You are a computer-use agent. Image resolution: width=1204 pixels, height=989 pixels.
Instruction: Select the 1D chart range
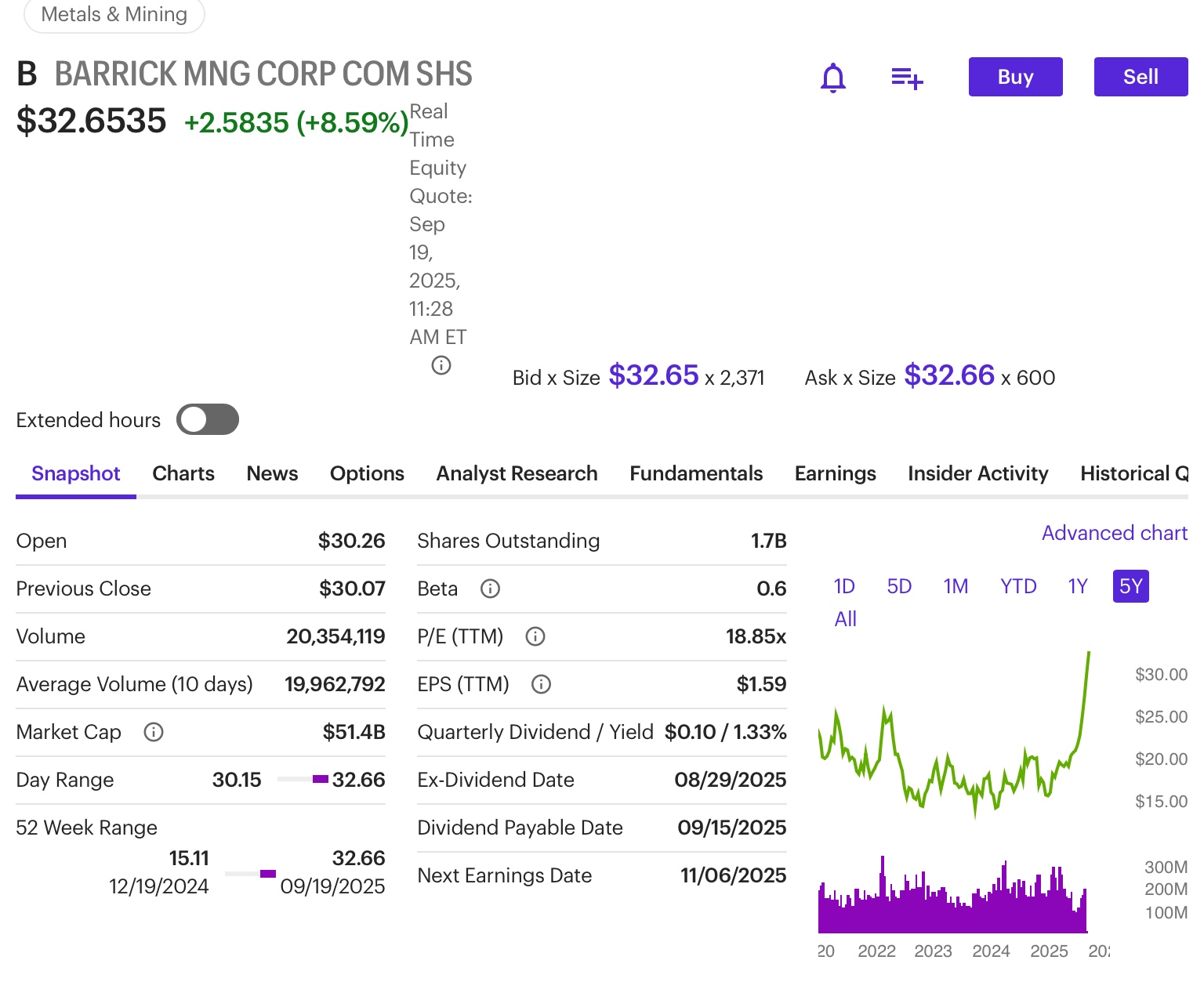[x=844, y=586]
